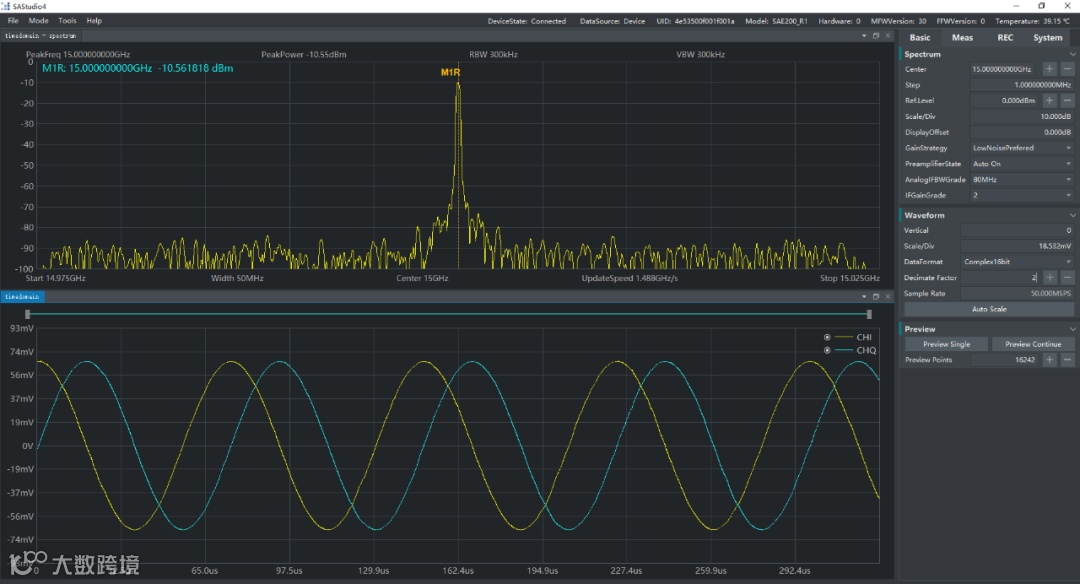1080x584 pixels.
Task: Collapse the Spectrum section
Action: coord(1072,54)
